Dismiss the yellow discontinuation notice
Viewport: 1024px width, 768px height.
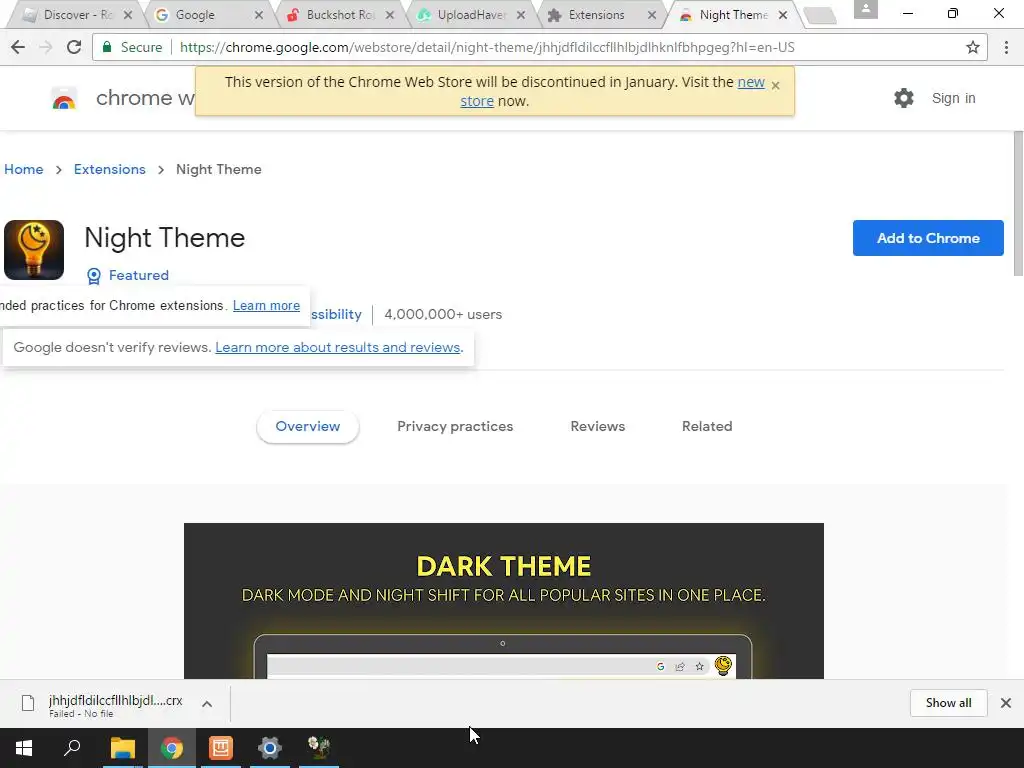coord(775,85)
